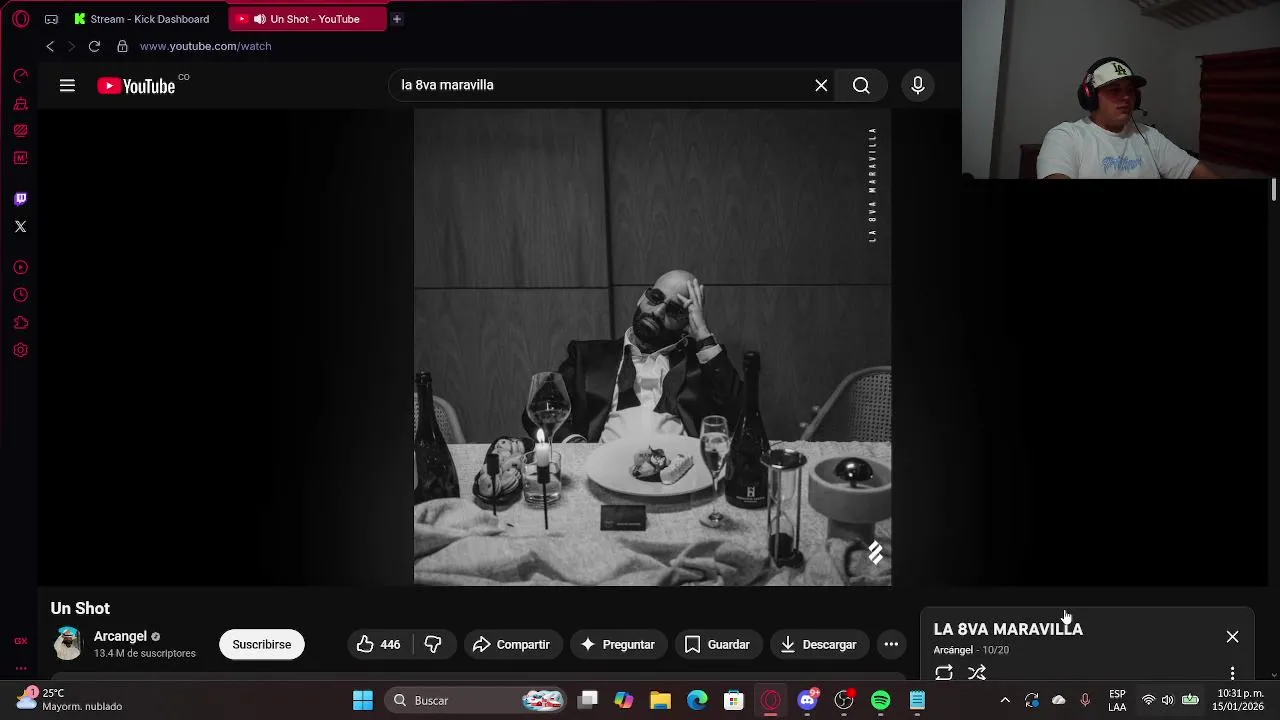Open Discord from the taskbar
The width and height of the screenshot is (1280, 720).
(x=807, y=701)
